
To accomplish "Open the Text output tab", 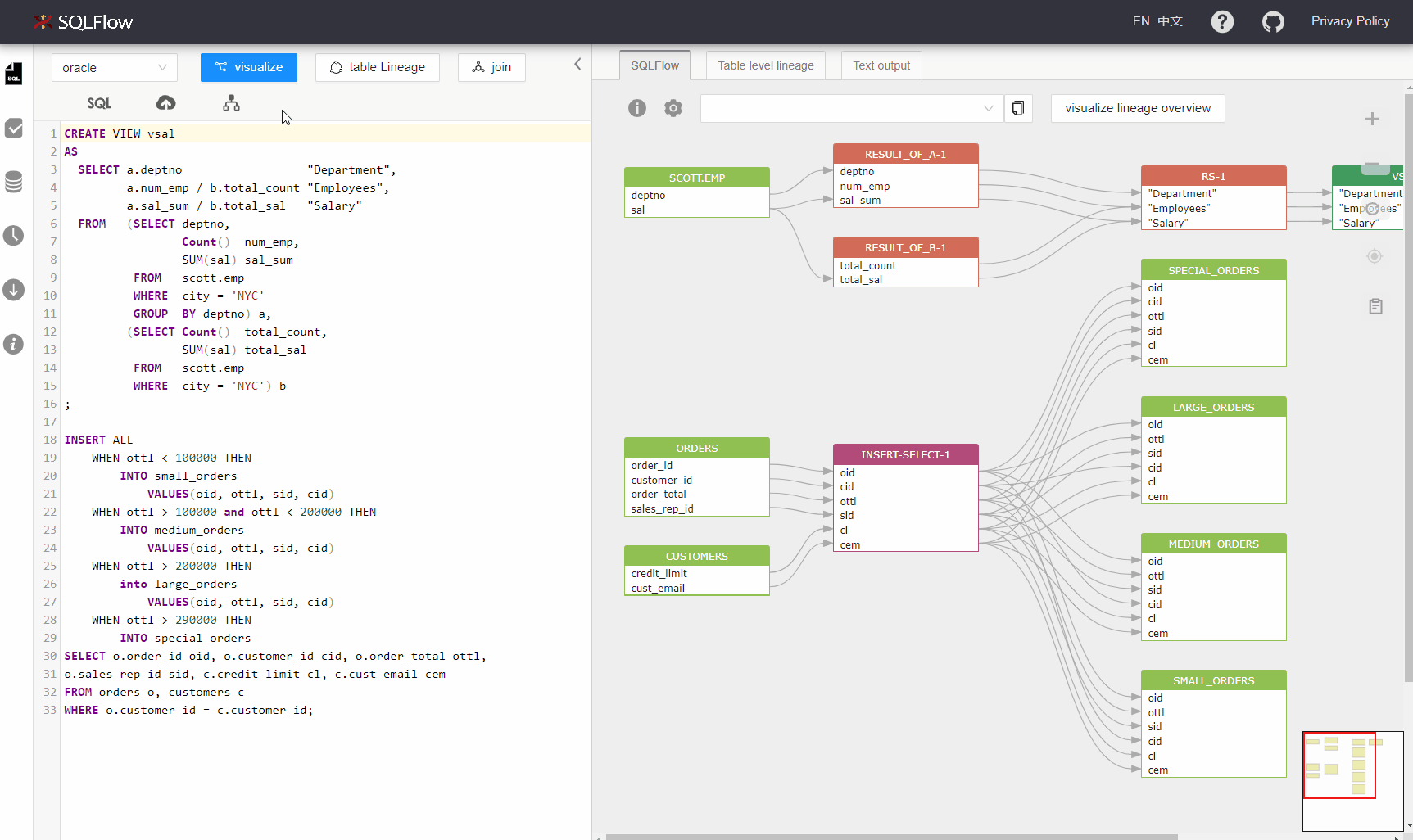I will click(881, 65).
